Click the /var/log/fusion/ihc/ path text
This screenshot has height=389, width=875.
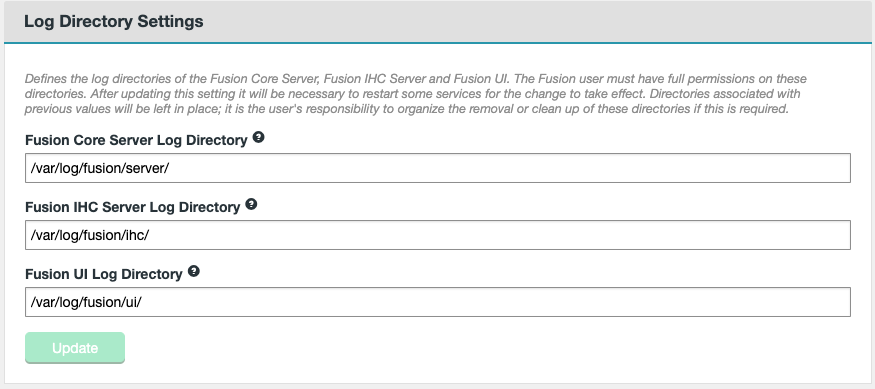(x=90, y=236)
